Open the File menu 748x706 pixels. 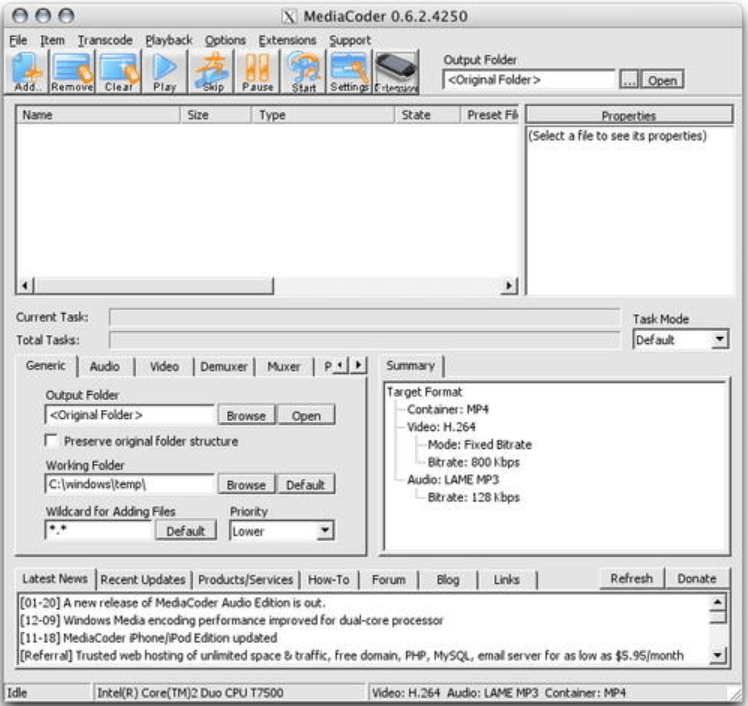[18, 40]
